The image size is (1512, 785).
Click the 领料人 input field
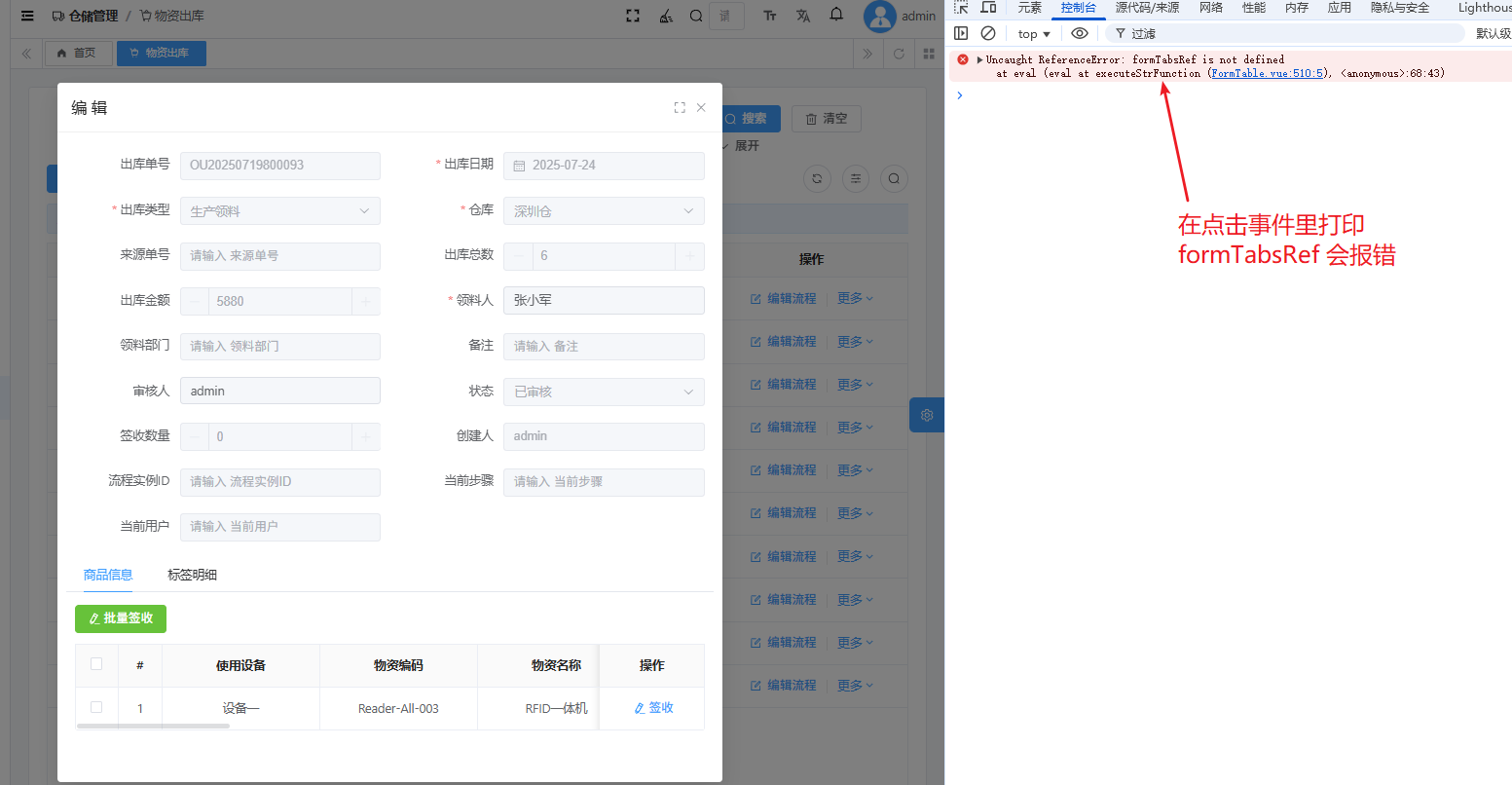click(604, 300)
